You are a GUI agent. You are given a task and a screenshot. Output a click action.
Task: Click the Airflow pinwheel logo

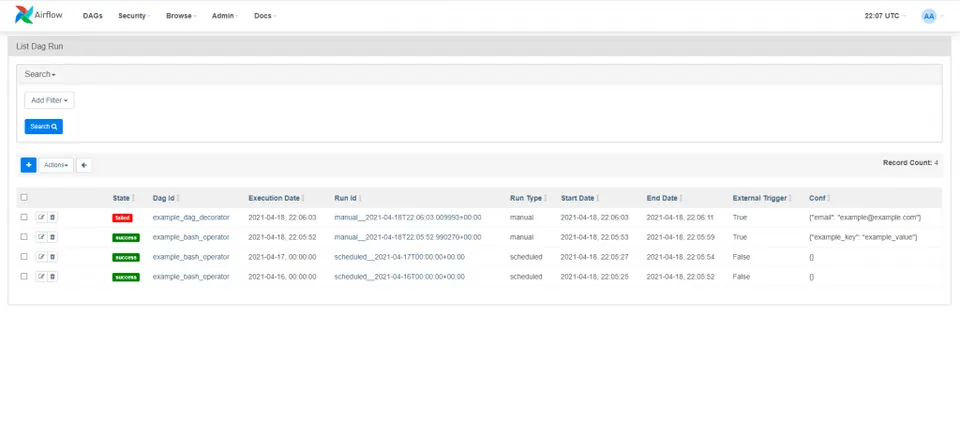click(24, 15)
